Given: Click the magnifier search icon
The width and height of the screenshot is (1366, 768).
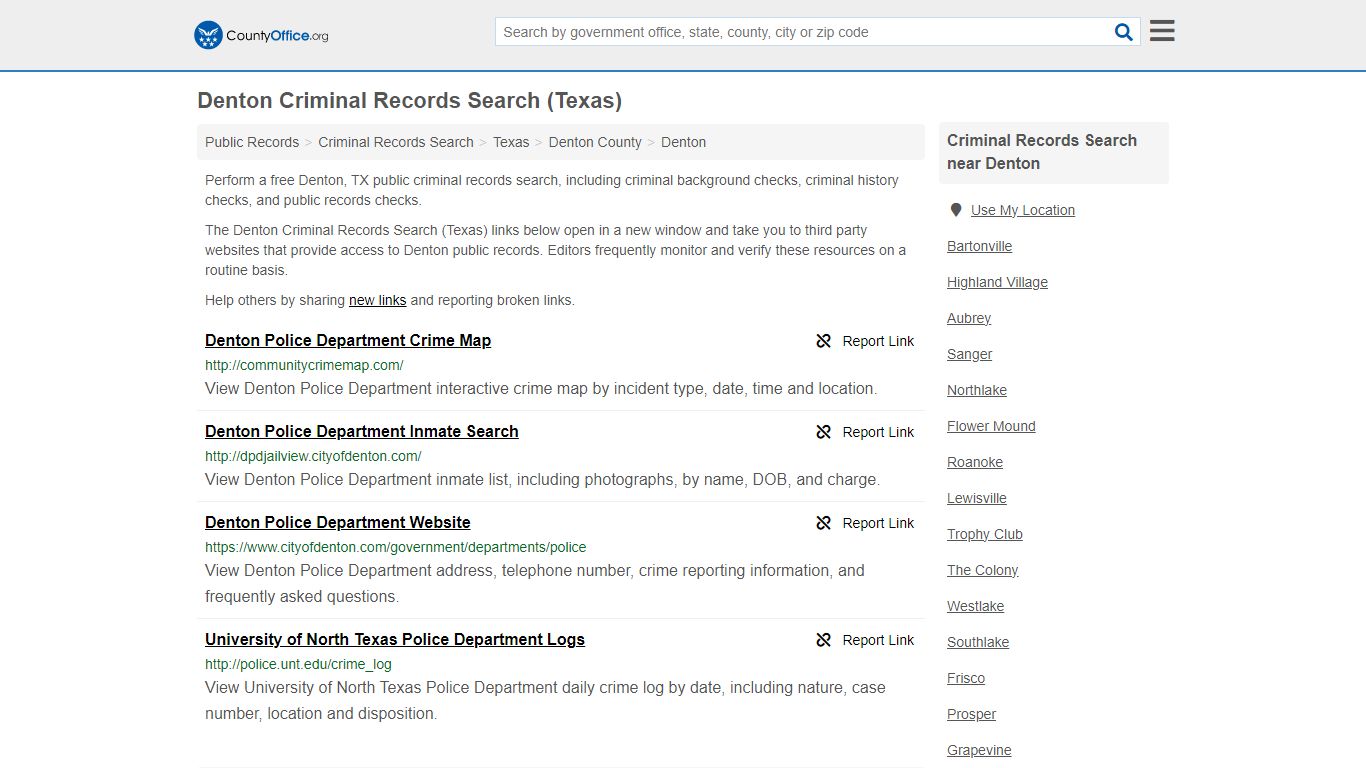Looking at the screenshot, I should coord(1124,32).
